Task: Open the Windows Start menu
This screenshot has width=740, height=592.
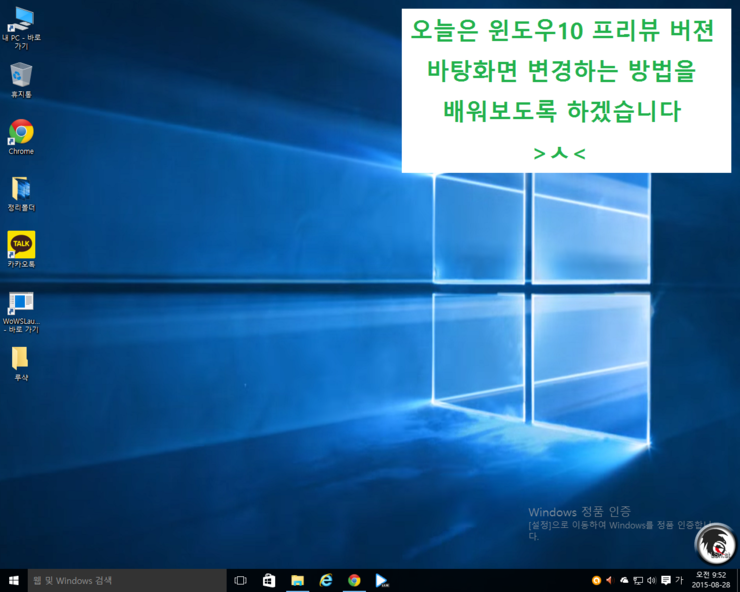Action: point(14,580)
